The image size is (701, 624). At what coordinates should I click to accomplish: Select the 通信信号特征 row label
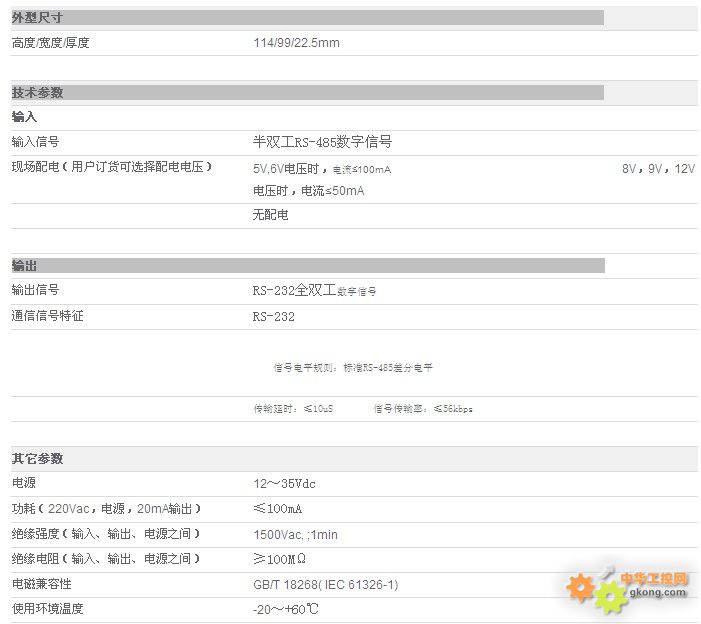coord(47,316)
